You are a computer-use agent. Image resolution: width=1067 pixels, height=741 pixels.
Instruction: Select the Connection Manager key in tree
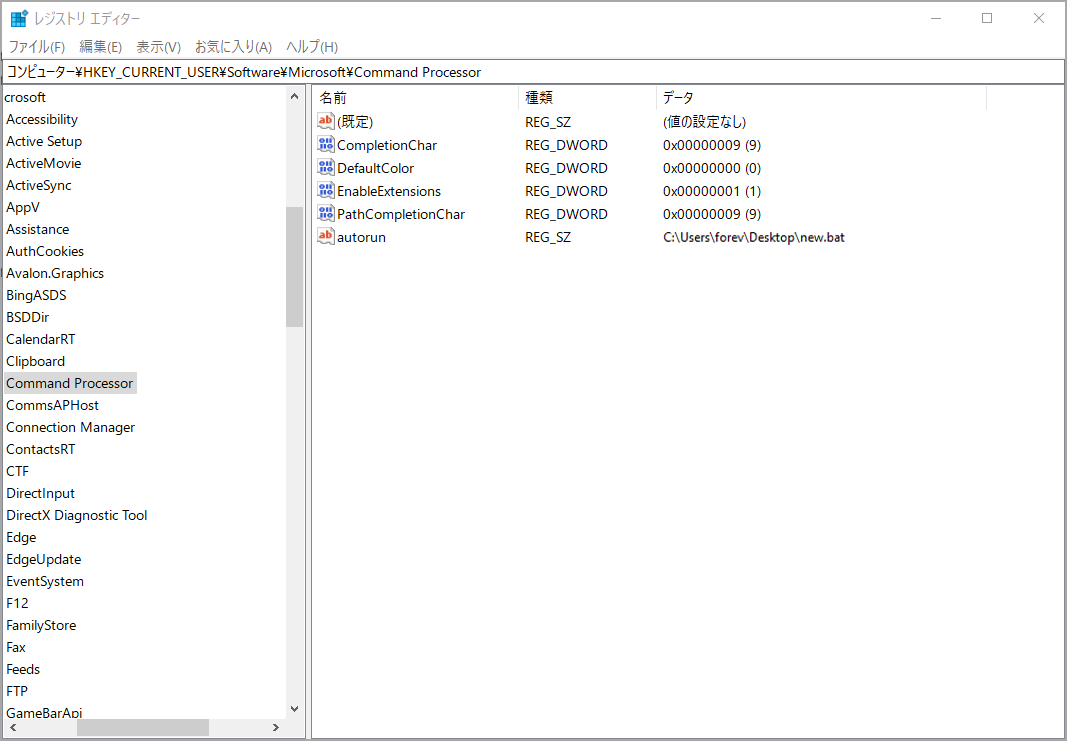point(71,427)
